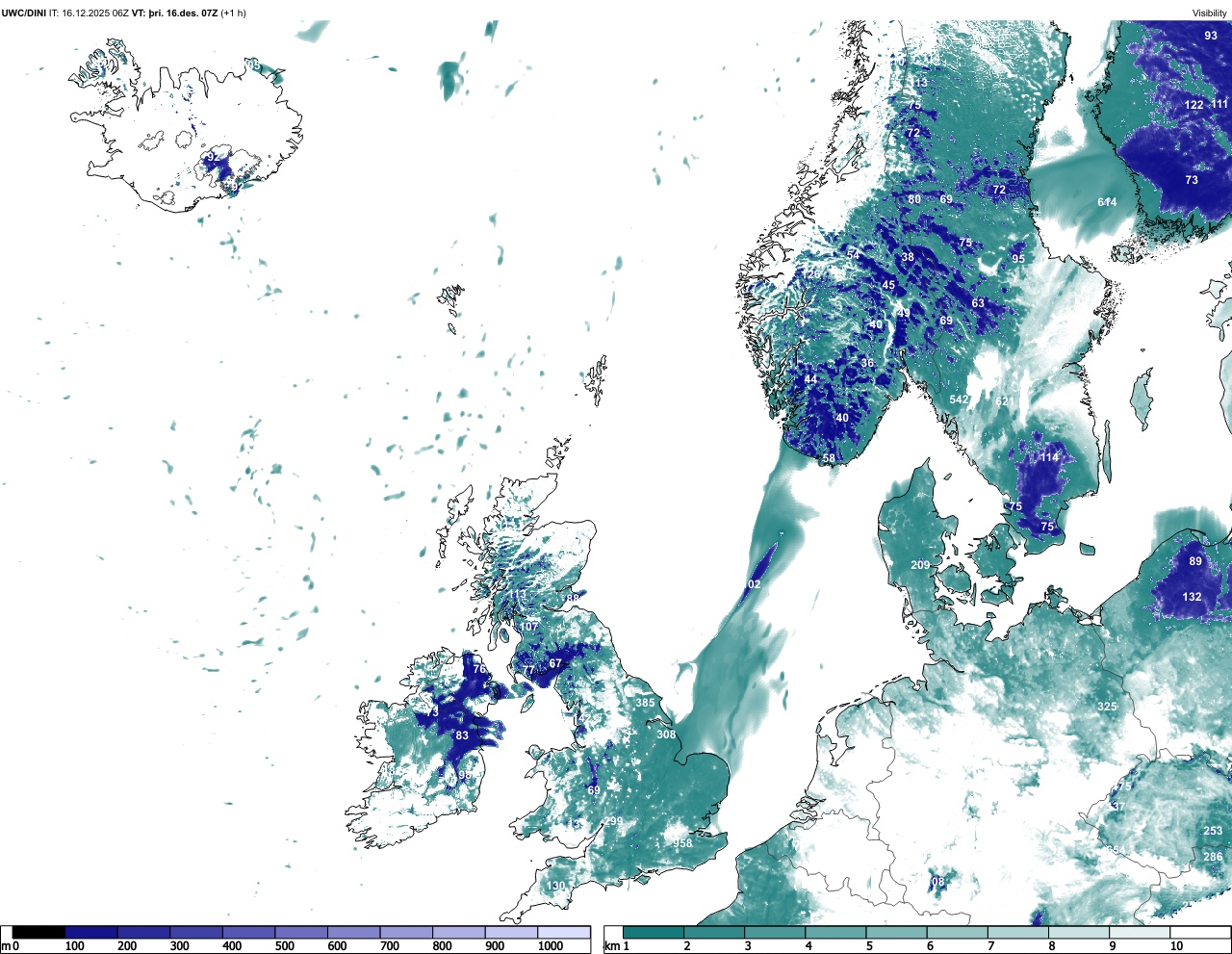Click the '73' value in southern Finland
This screenshot has height=954, width=1232.
1192,180
